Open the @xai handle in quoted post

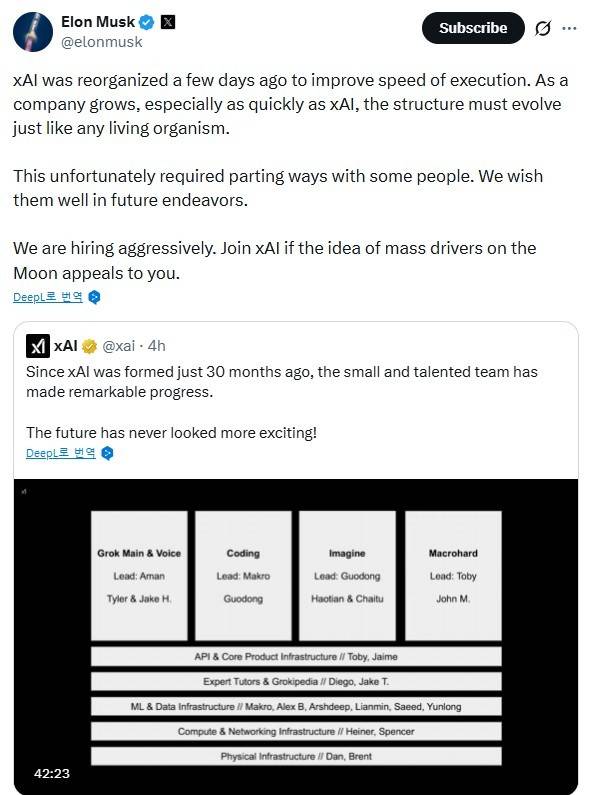tap(119, 346)
